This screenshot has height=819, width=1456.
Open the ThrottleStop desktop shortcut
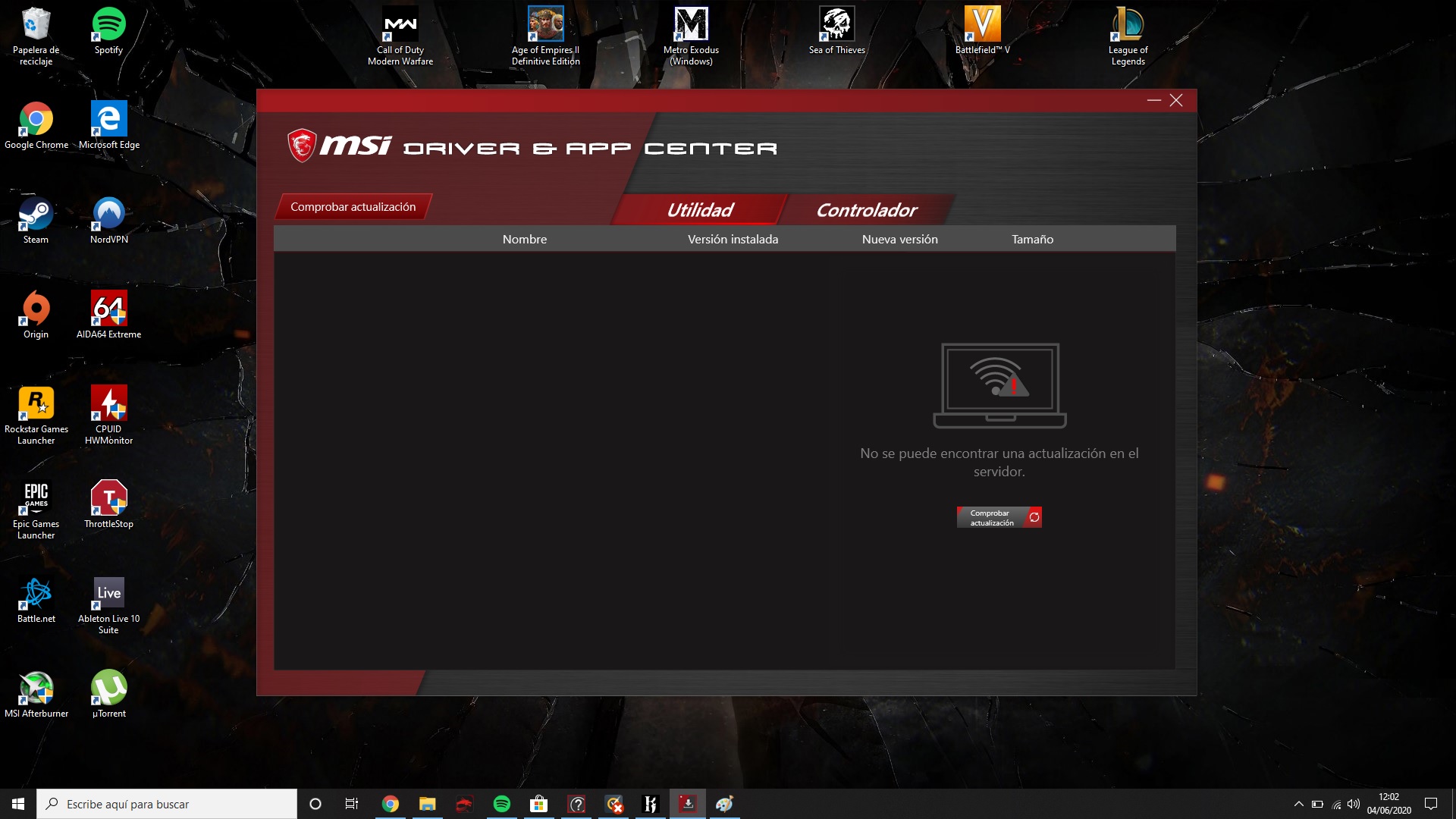(x=108, y=505)
